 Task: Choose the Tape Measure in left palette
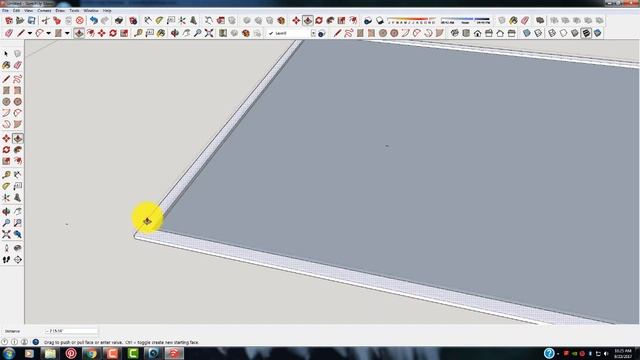(x=6, y=175)
